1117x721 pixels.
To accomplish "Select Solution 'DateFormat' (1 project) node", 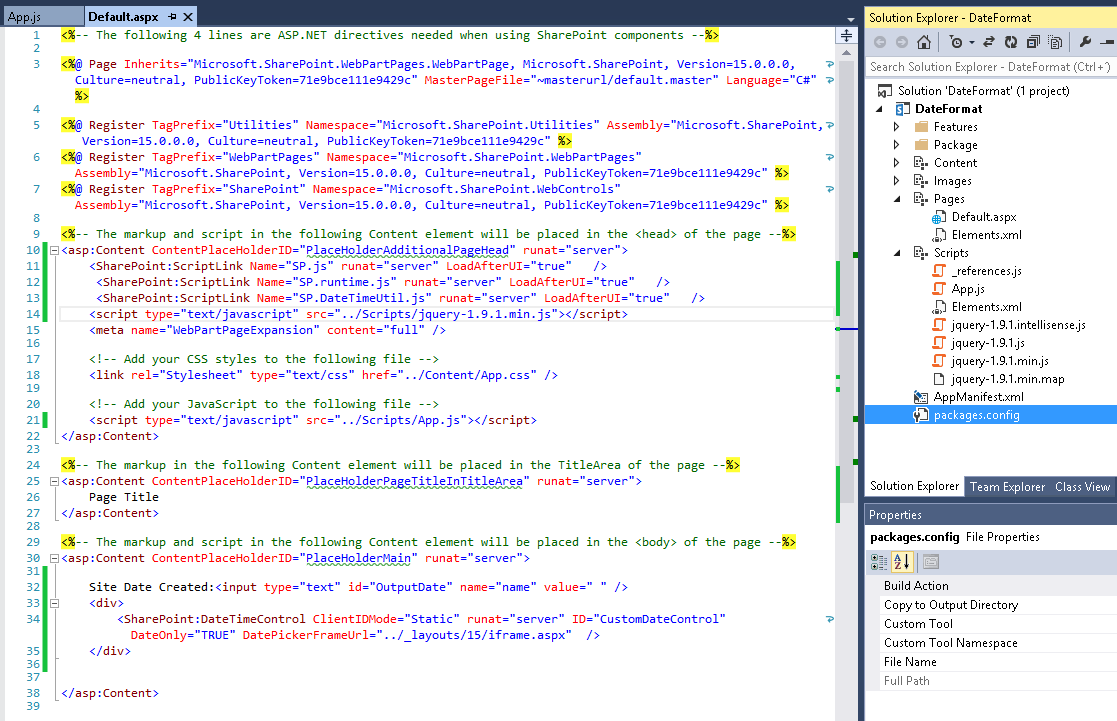I will (x=983, y=90).
